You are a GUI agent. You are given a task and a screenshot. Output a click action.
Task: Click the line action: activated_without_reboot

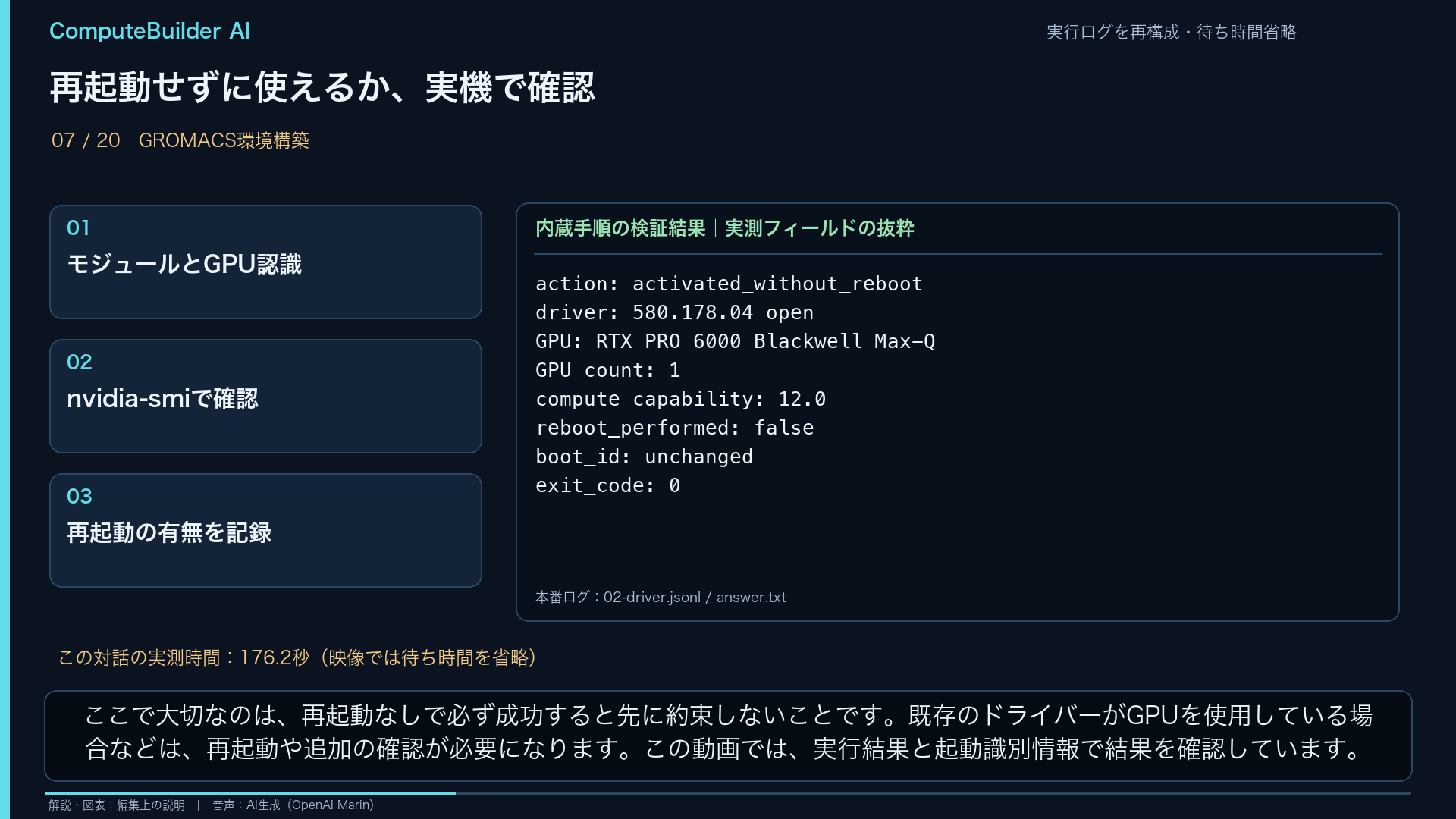click(729, 284)
